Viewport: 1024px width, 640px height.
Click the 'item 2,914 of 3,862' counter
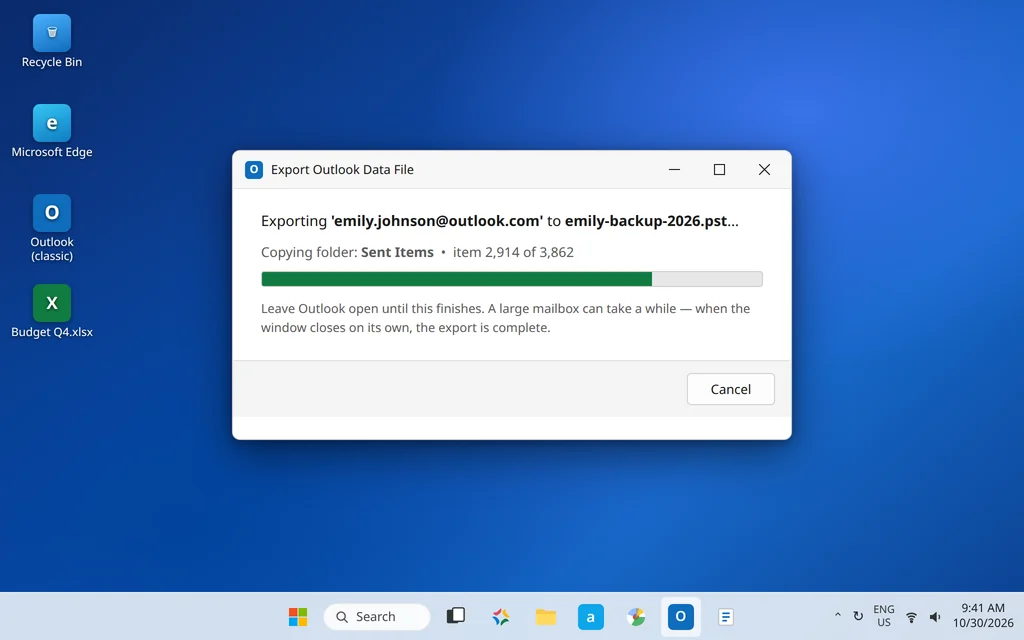click(x=513, y=252)
